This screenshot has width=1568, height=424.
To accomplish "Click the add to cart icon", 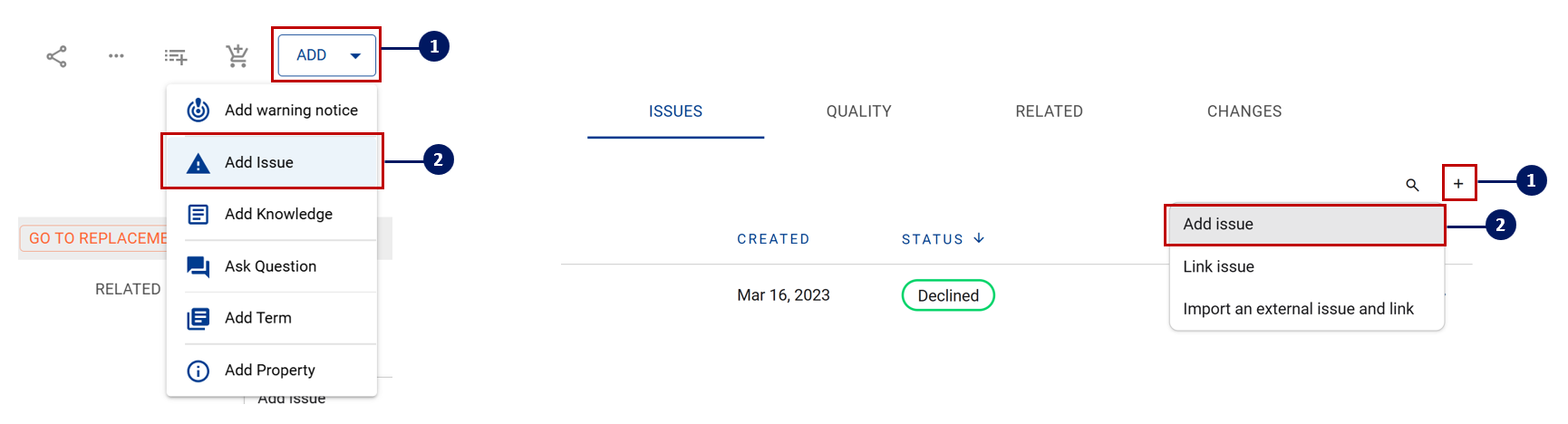I will pyautogui.click(x=237, y=56).
